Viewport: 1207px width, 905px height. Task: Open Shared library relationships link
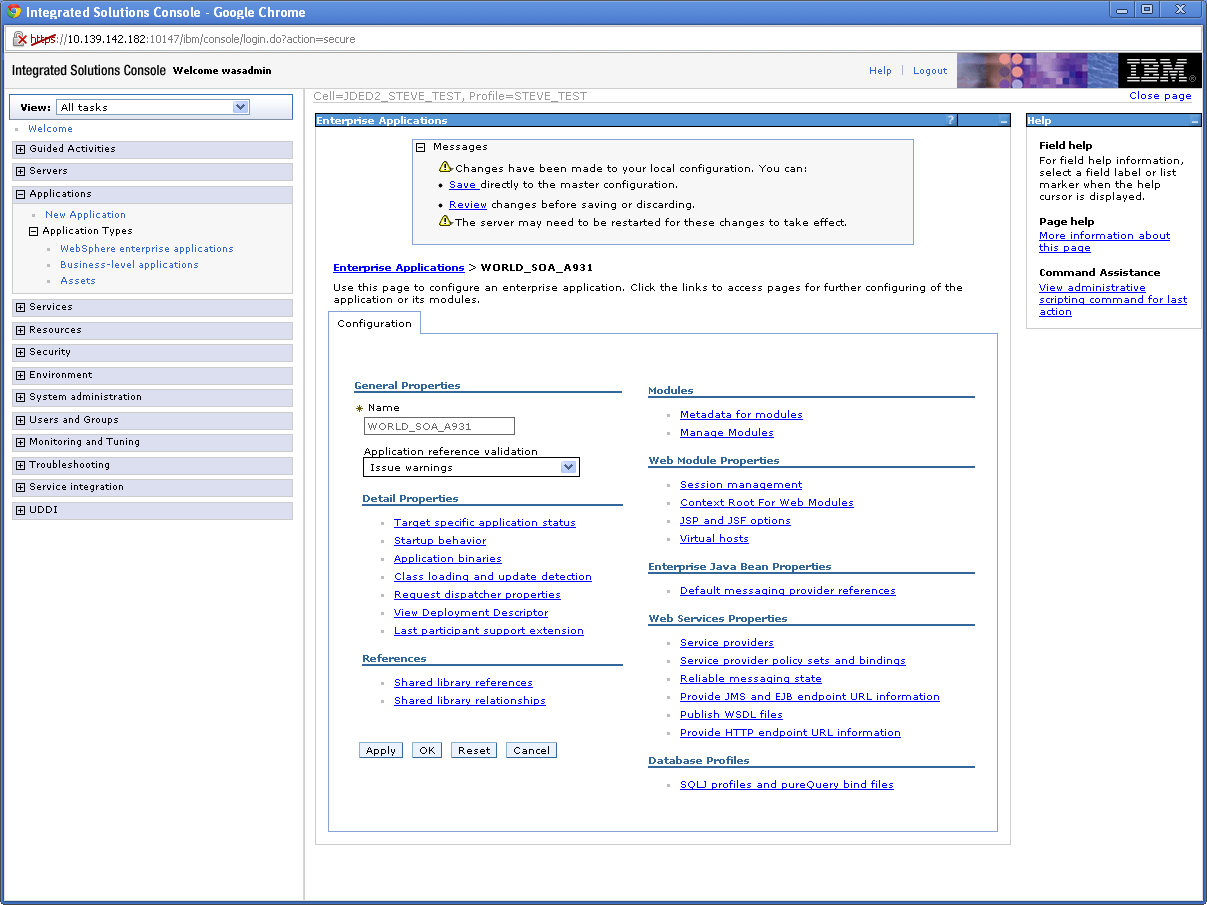(470, 701)
